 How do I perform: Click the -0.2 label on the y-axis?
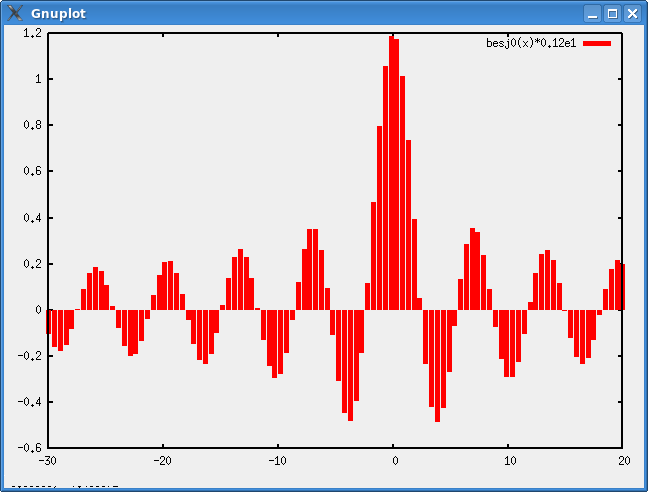coord(30,356)
